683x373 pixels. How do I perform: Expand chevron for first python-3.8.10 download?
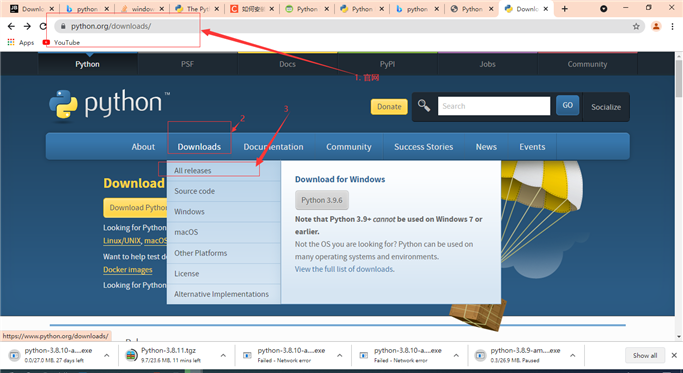[106, 356]
